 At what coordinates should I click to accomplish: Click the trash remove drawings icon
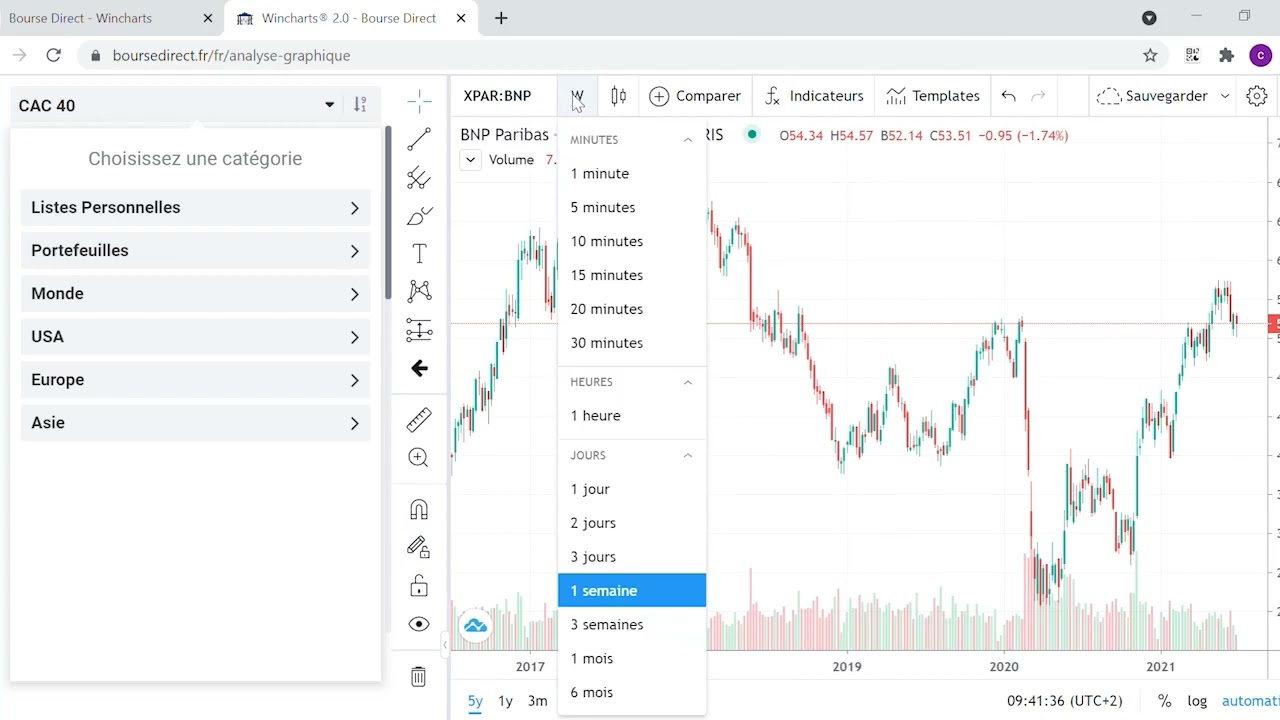[419, 677]
